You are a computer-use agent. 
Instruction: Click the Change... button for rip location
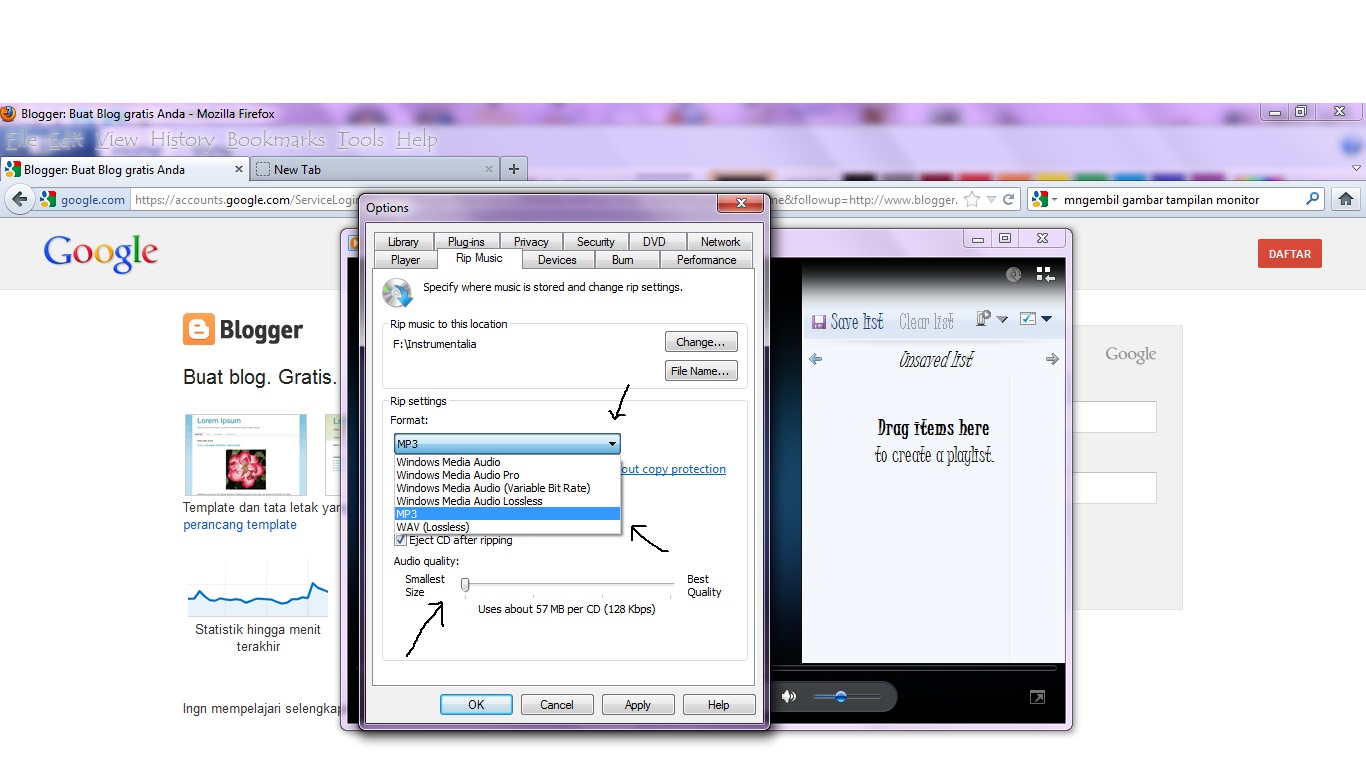[701, 342]
